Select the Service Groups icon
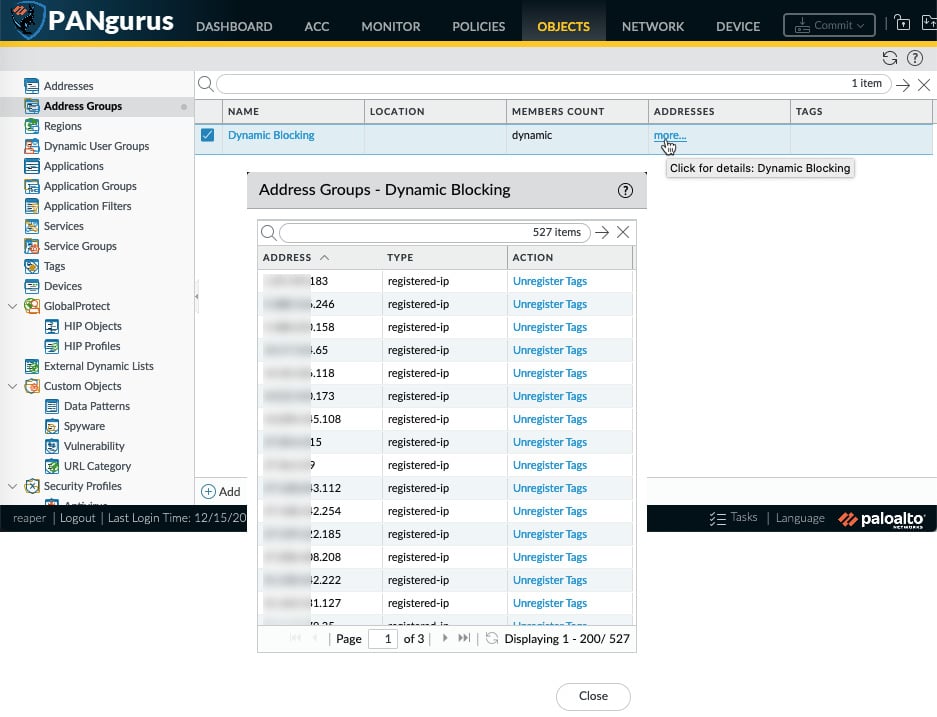This screenshot has height=717, width=937. tap(32, 246)
